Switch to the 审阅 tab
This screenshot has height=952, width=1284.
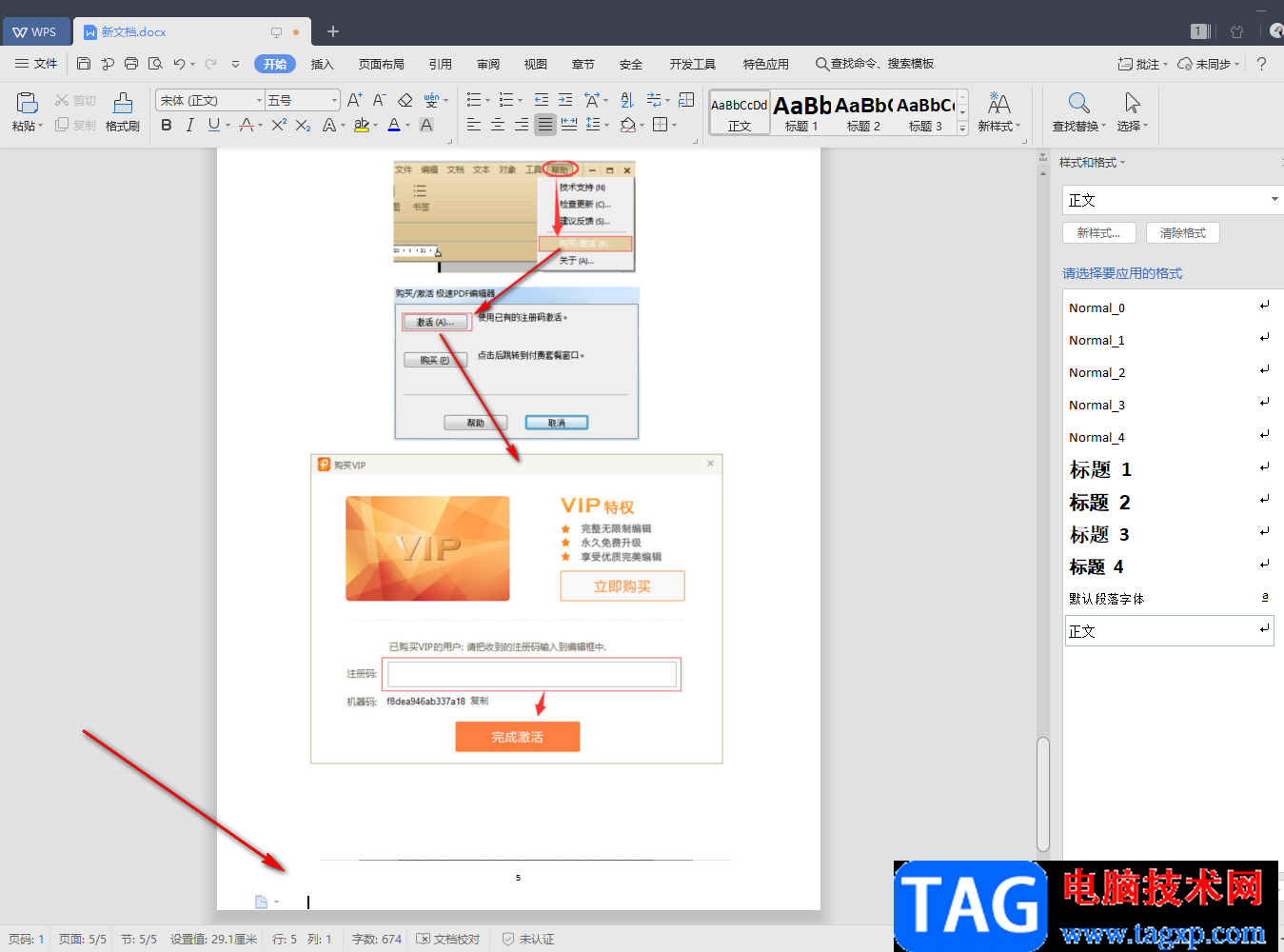click(x=488, y=64)
